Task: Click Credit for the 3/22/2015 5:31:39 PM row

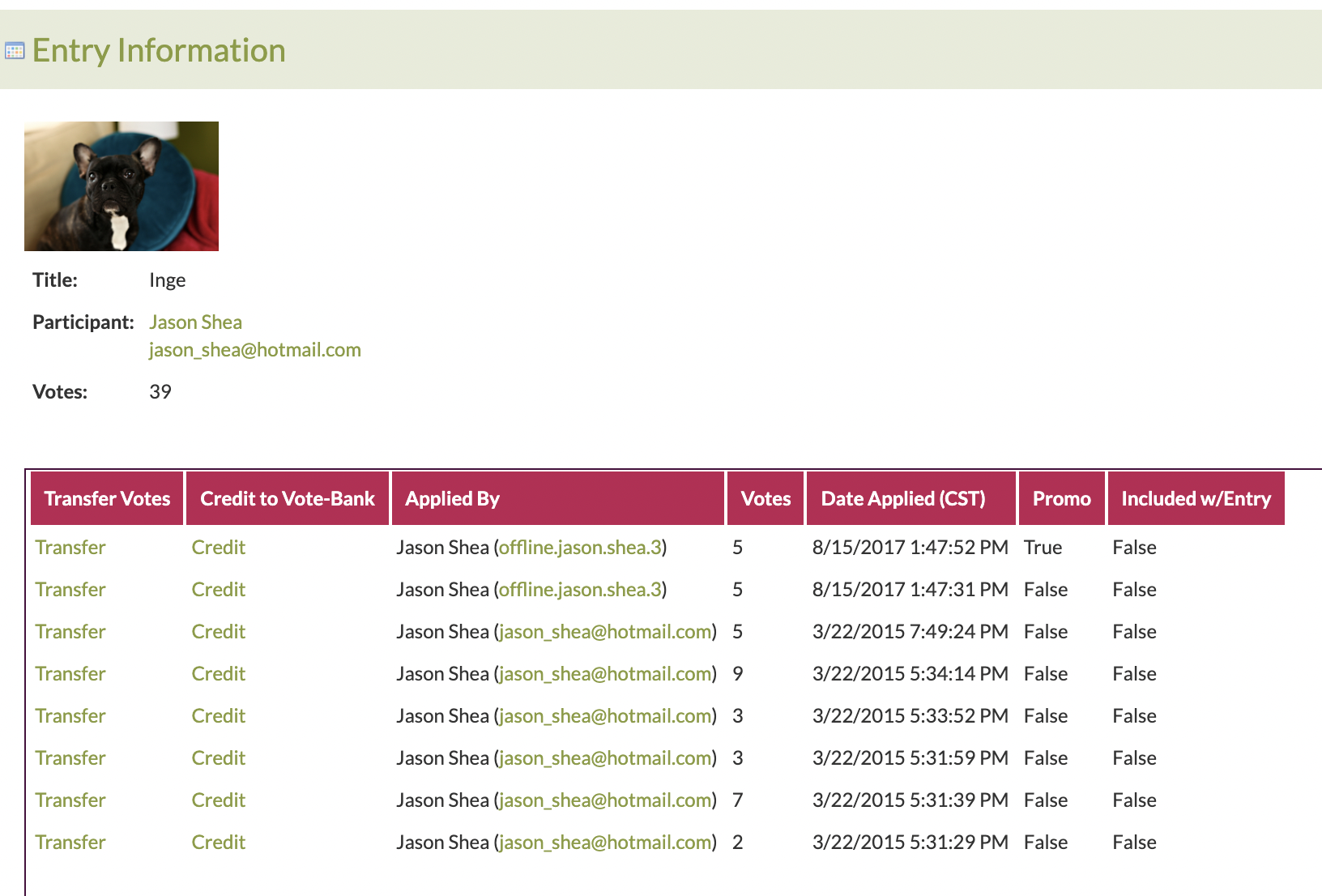Action: [219, 800]
